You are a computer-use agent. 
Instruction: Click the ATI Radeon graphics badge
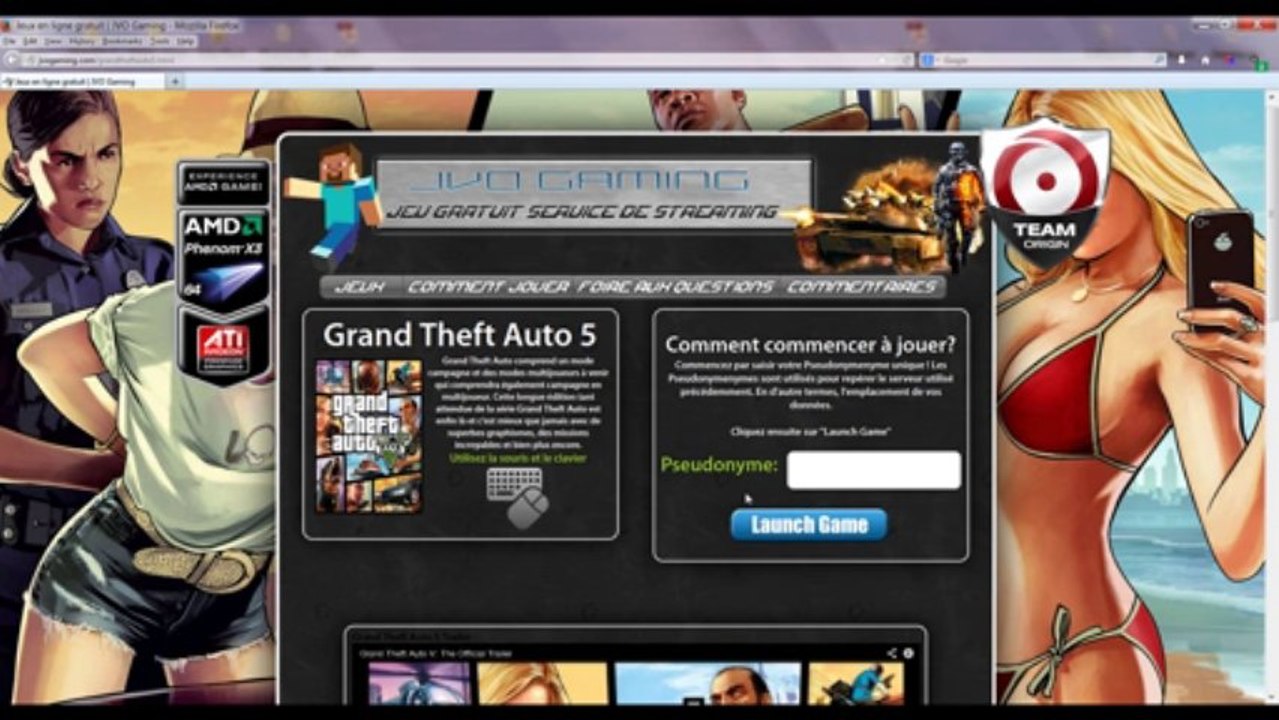pyautogui.click(x=224, y=346)
